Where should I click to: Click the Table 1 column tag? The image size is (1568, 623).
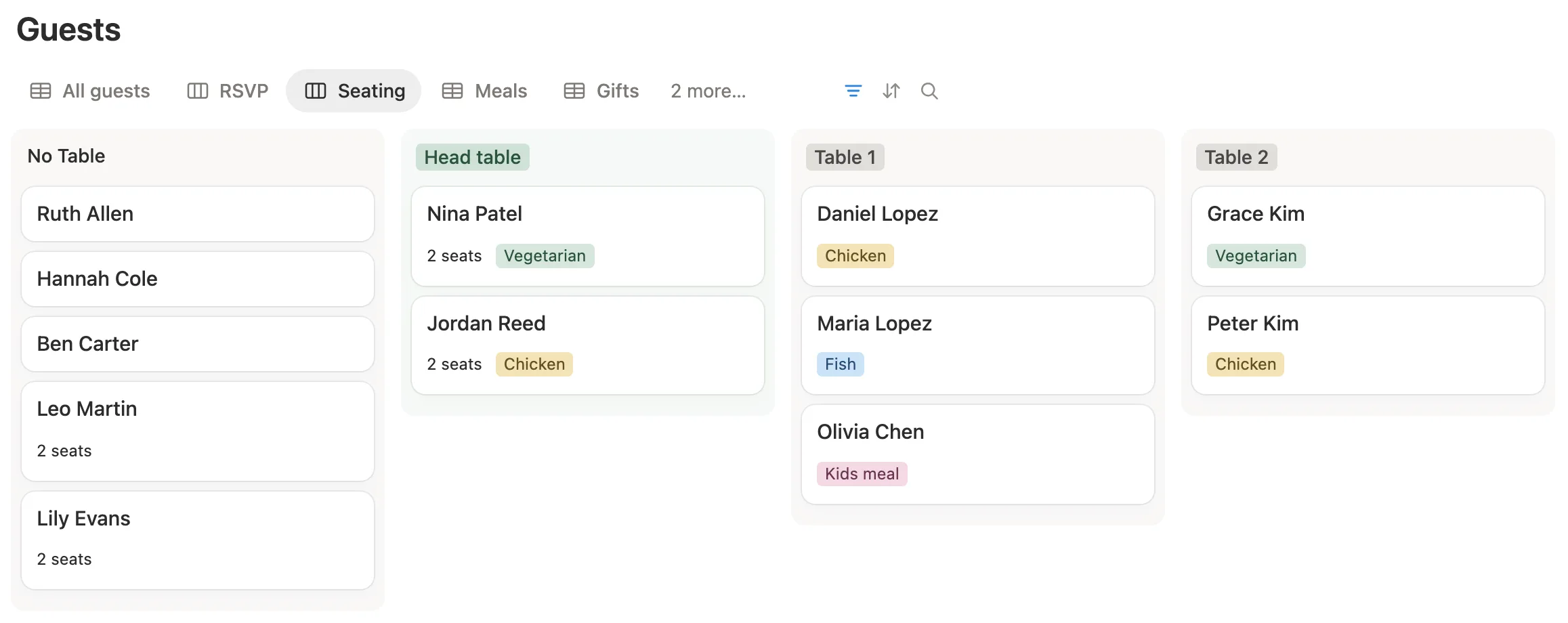click(x=845, y=157)
